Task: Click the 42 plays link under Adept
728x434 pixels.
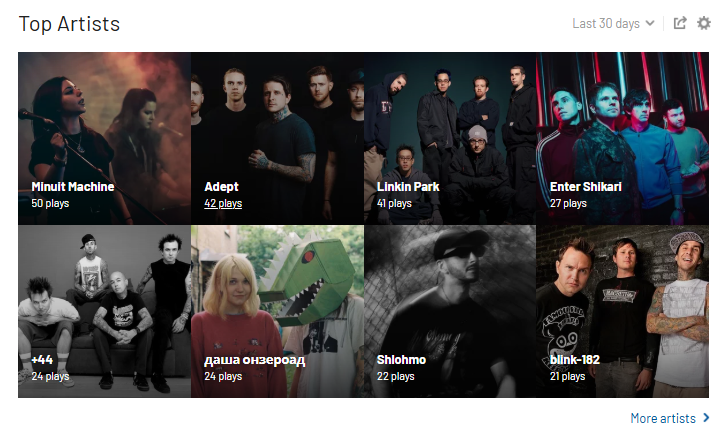Action: [x=223, y=203]
